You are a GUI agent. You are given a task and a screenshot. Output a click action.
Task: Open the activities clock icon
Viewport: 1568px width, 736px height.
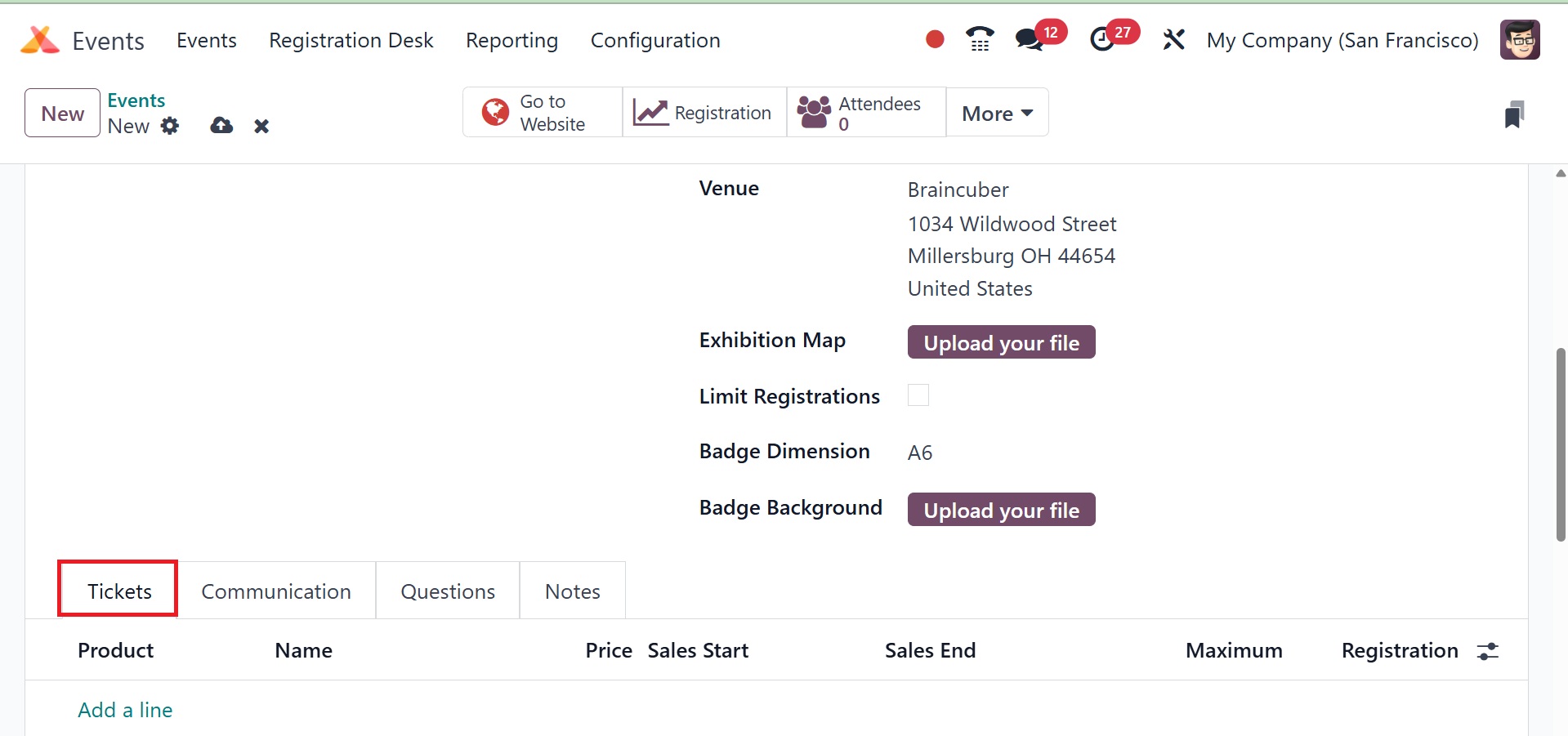tap(1102, 39)
